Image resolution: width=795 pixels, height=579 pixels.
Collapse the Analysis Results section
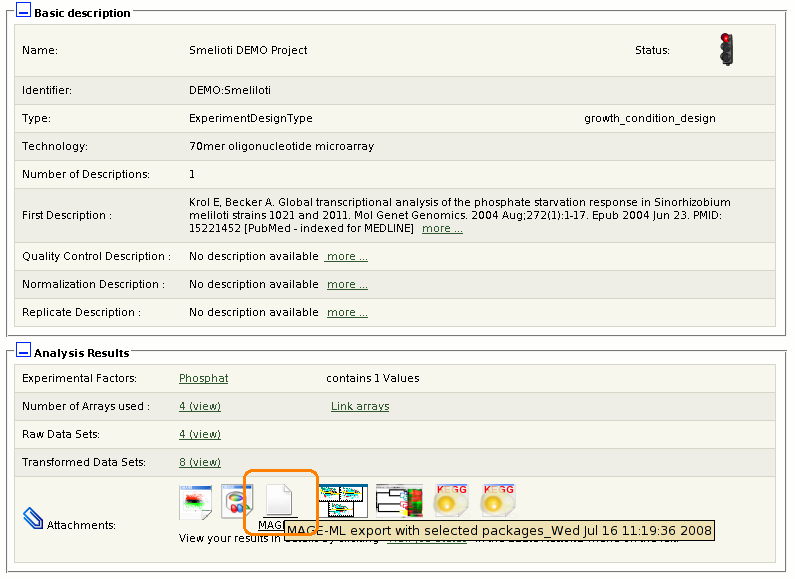[23, 350]
